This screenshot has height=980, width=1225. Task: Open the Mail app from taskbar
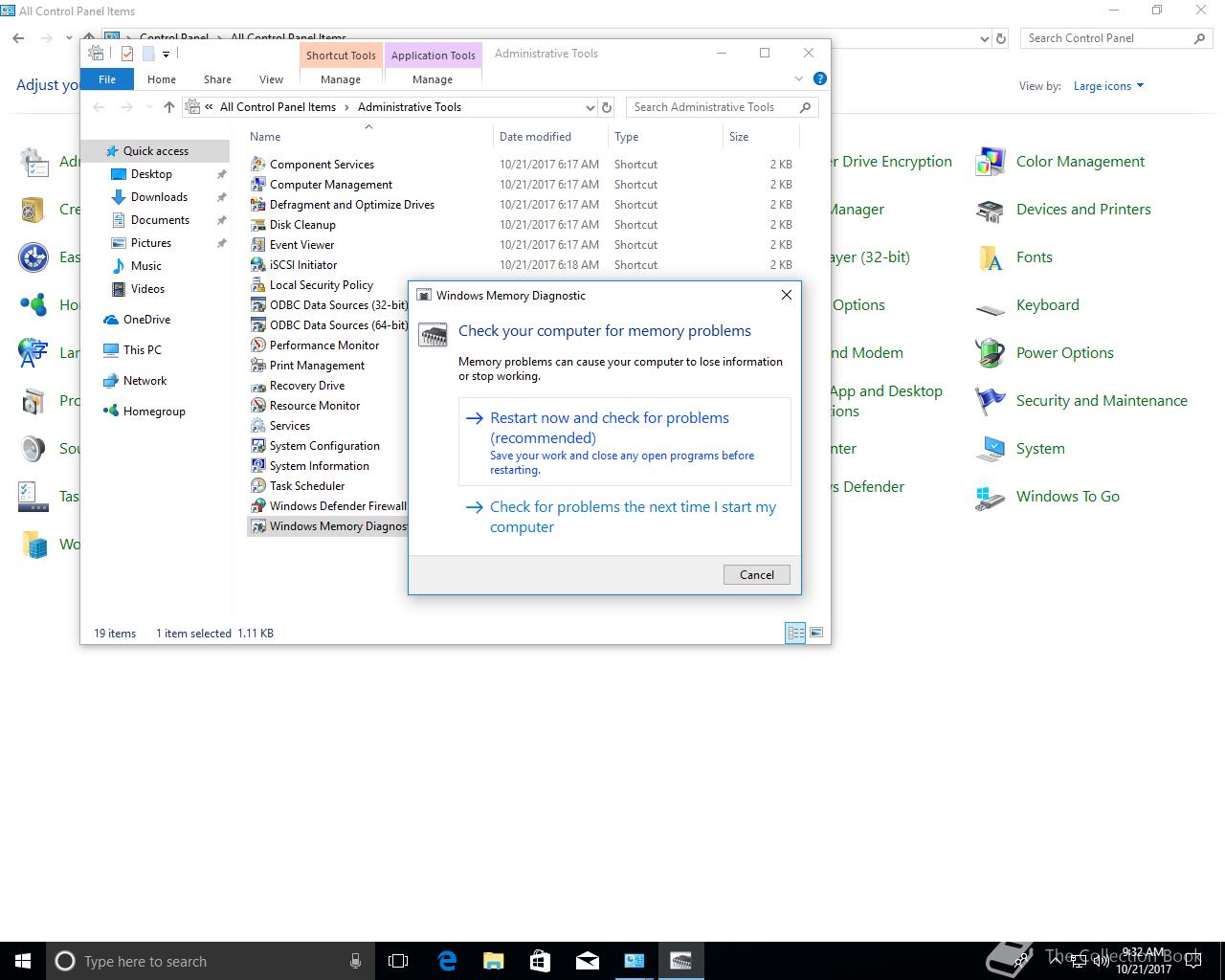588,961
